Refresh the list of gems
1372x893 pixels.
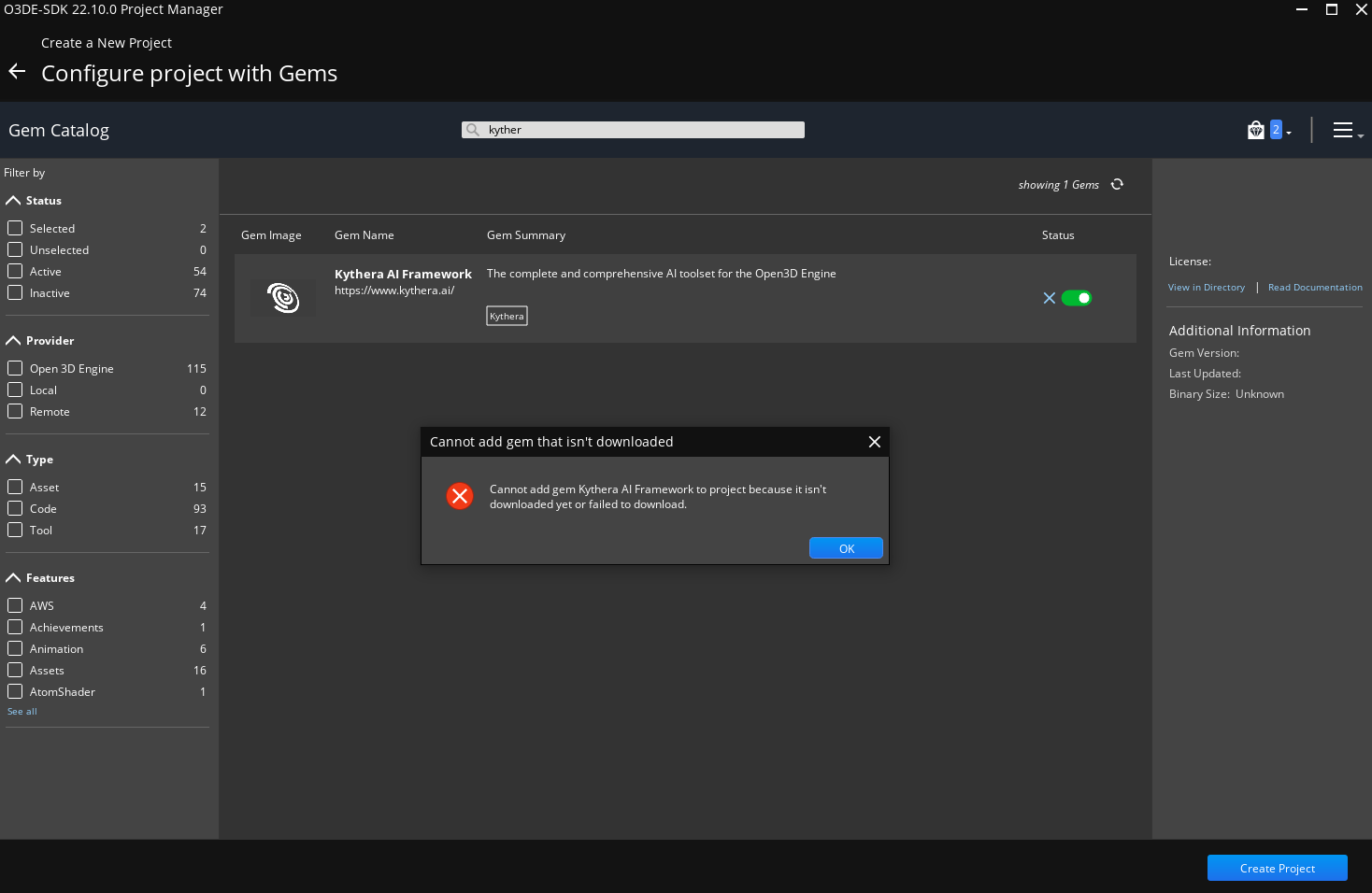(x=1117, y=184)
